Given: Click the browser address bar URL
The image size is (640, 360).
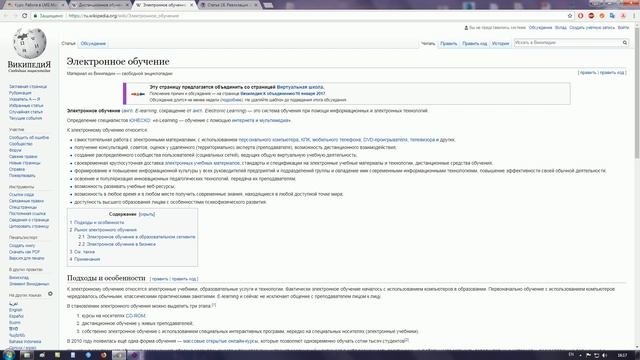Looking at the screenshot, I should [x=124, y=16].
